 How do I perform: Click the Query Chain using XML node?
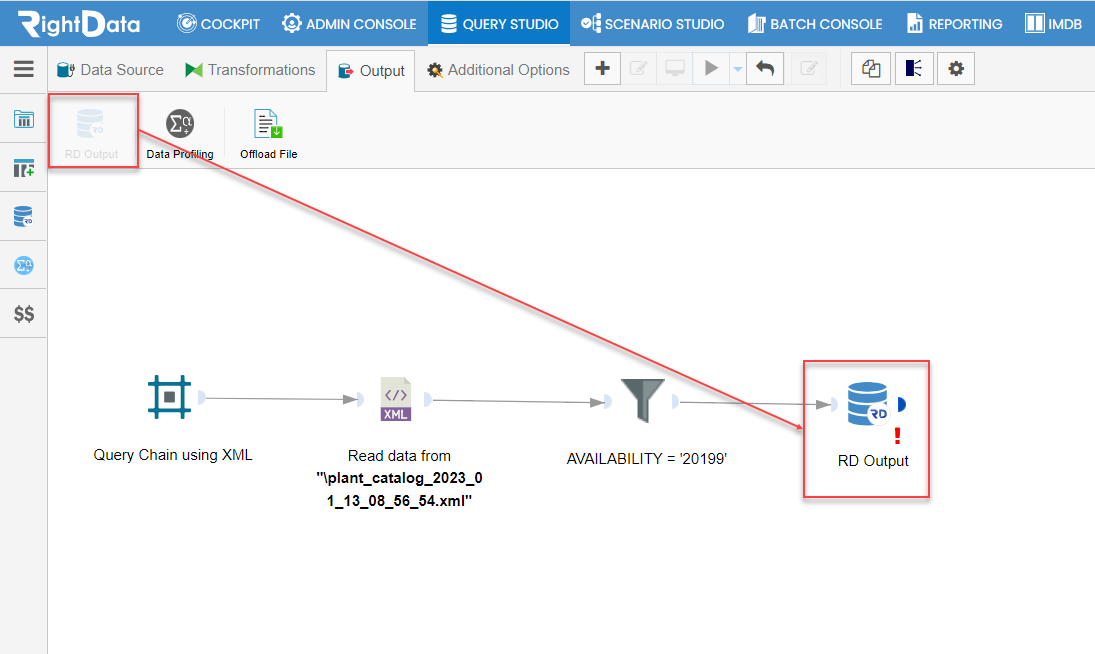[x=170, y=397]
